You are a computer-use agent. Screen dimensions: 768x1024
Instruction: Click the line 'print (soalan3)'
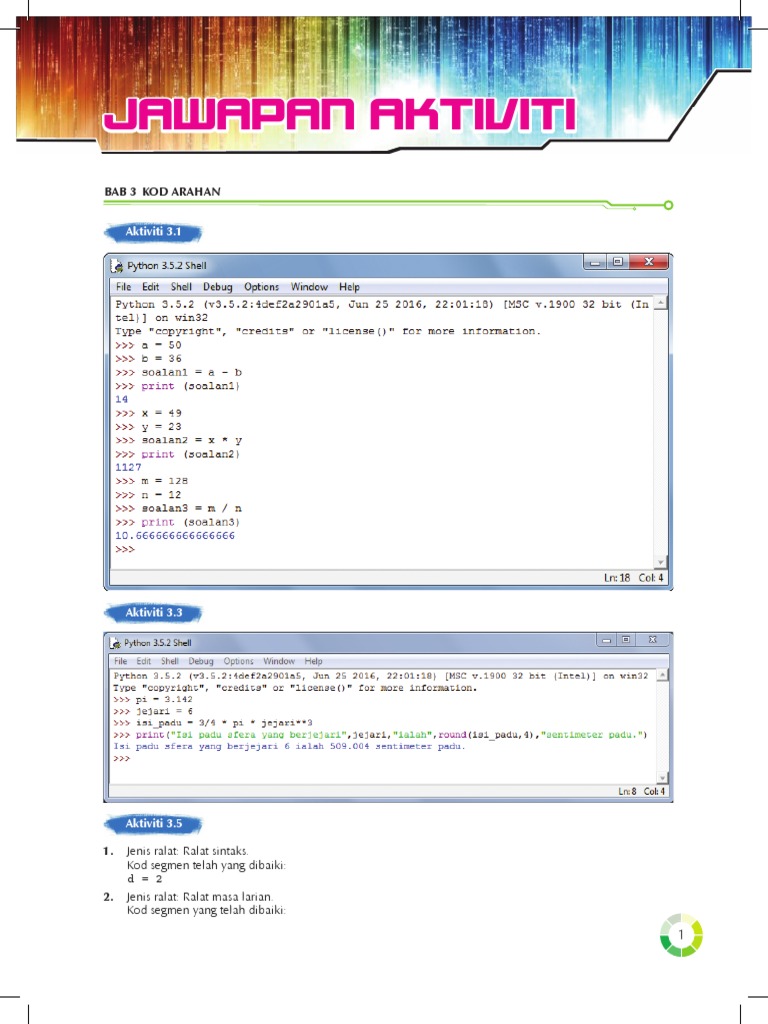[x=191, y=522]
